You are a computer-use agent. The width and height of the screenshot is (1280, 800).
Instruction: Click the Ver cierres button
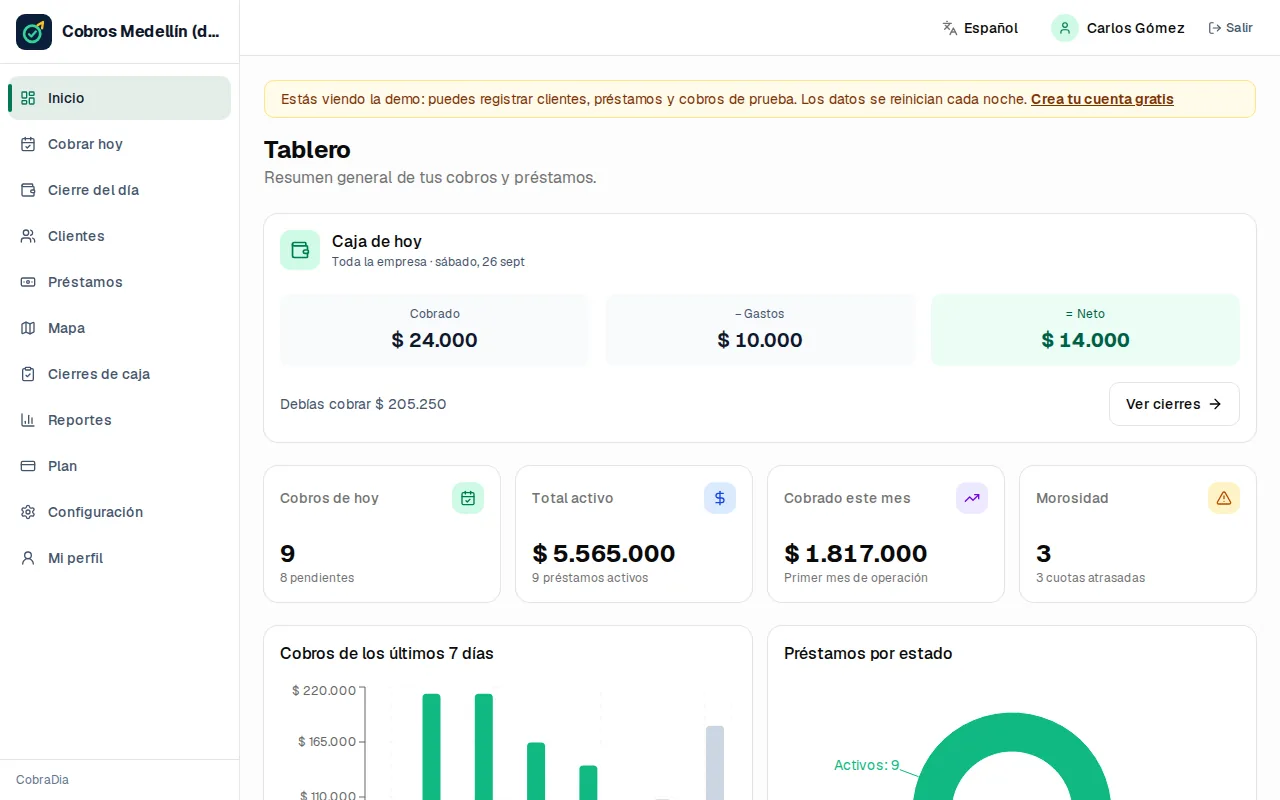[1174, 404]
